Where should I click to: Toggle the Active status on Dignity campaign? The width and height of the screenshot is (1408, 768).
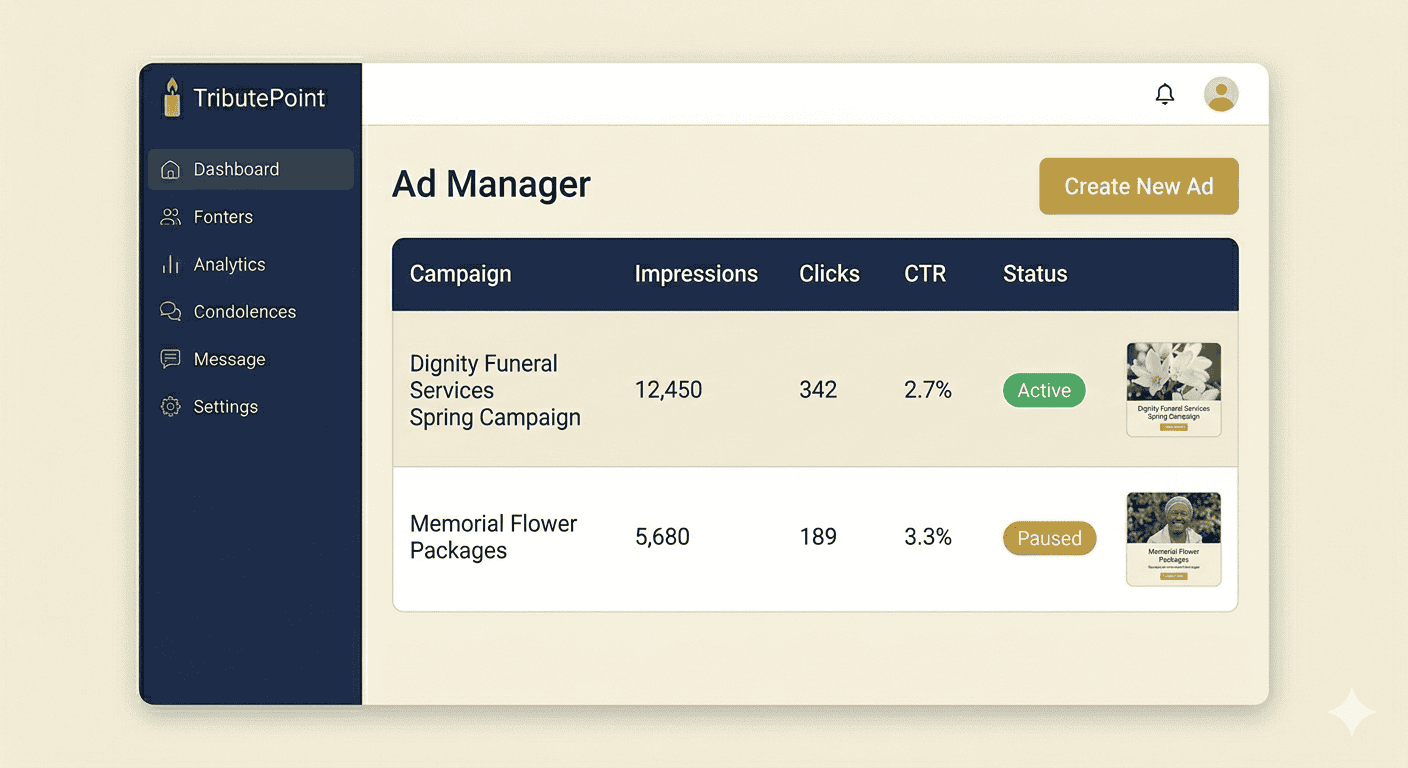(1044, 390)
